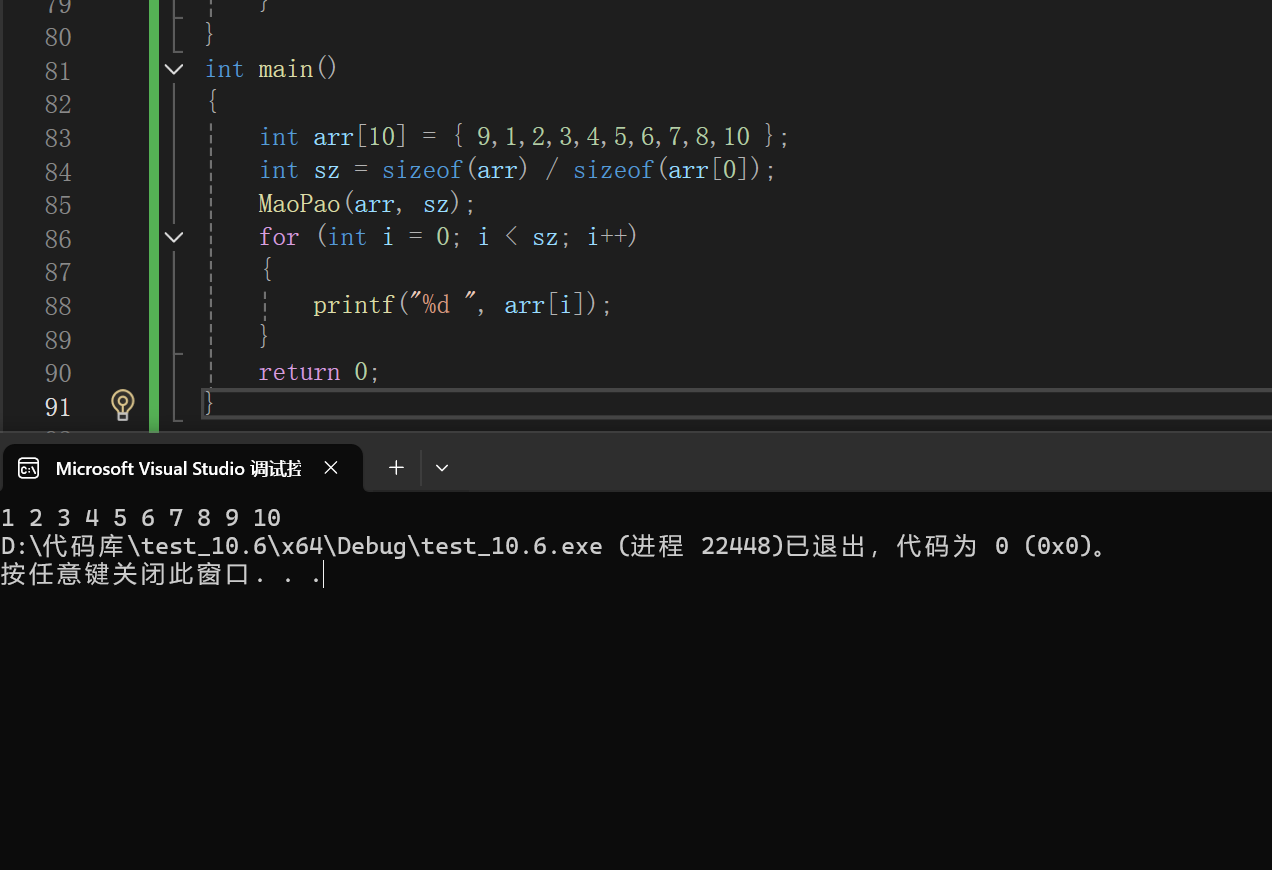This screenshot has width=1272, height=870.
Task: Click line number 85 in gutter
Action: pyautogui.click(x=58, y=204)
